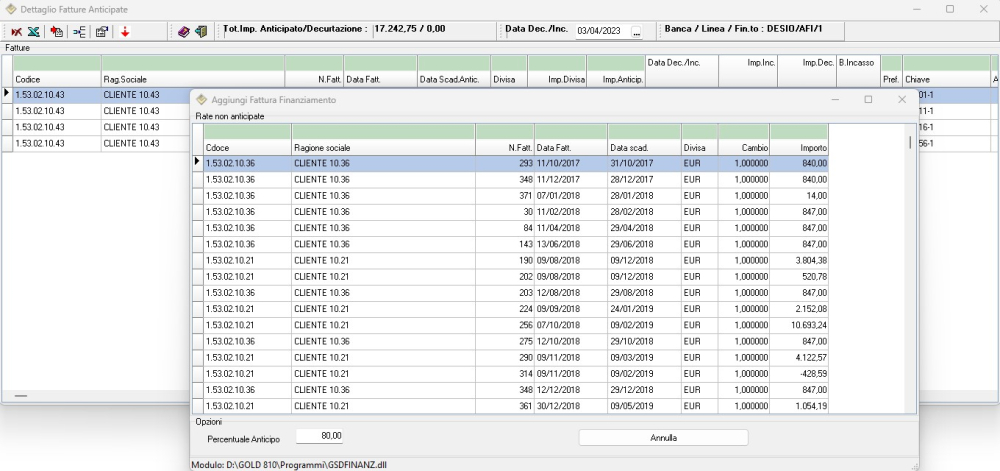This screenshot has width=1000, height=471.
Task: Click the exit door toolbar icon
Action: tap(200, 31)
